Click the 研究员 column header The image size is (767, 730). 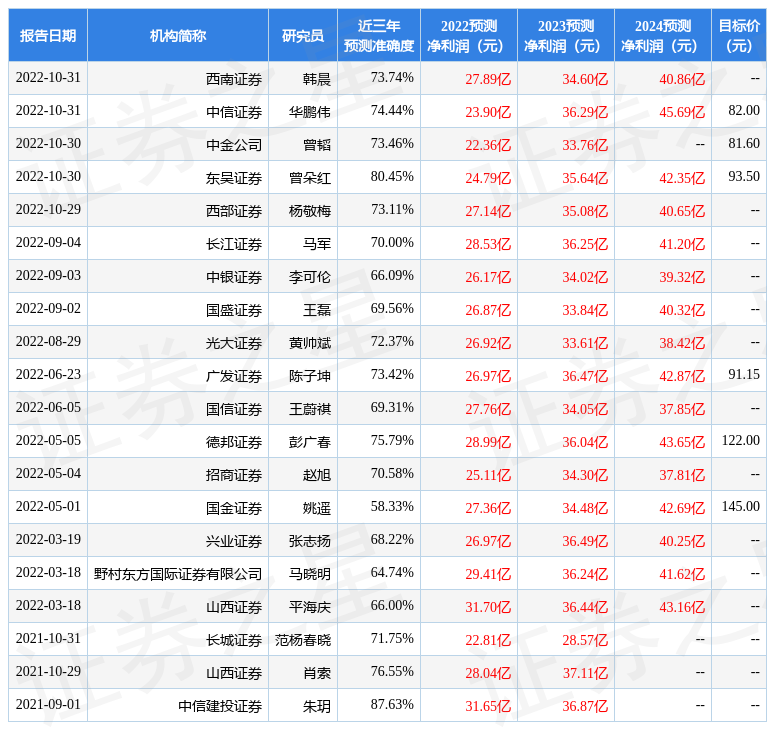303,36
